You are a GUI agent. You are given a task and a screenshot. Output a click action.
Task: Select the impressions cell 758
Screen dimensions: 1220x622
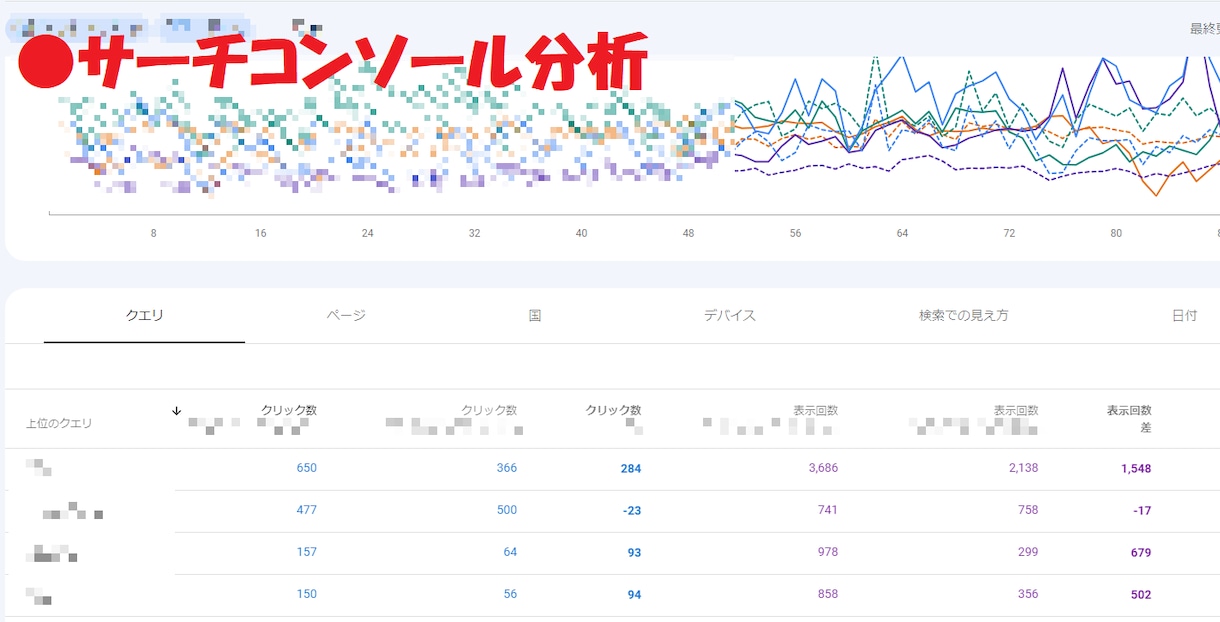pyautogui.click(x=1027, y=510)
